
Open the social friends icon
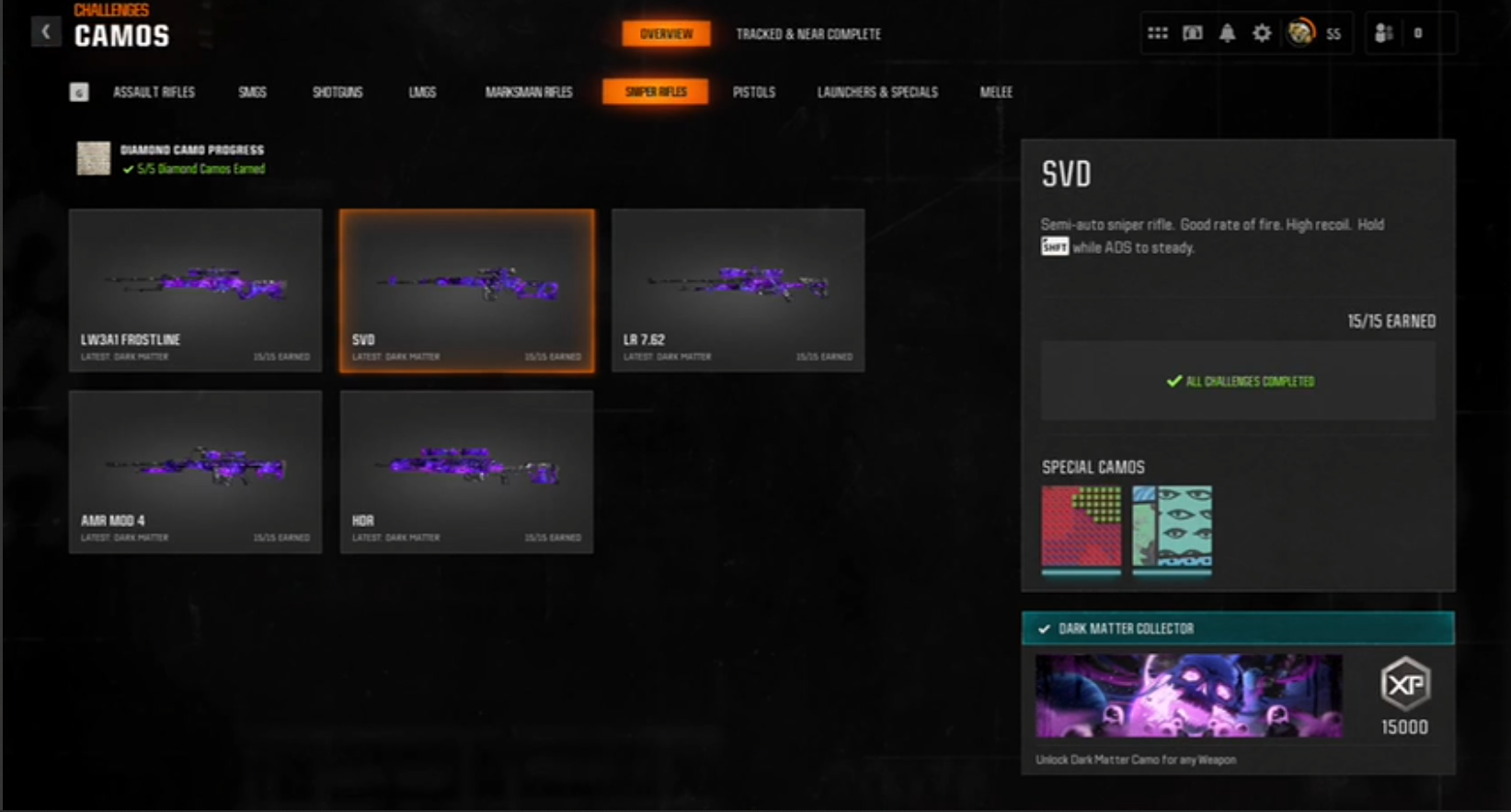pos(1383,33)
